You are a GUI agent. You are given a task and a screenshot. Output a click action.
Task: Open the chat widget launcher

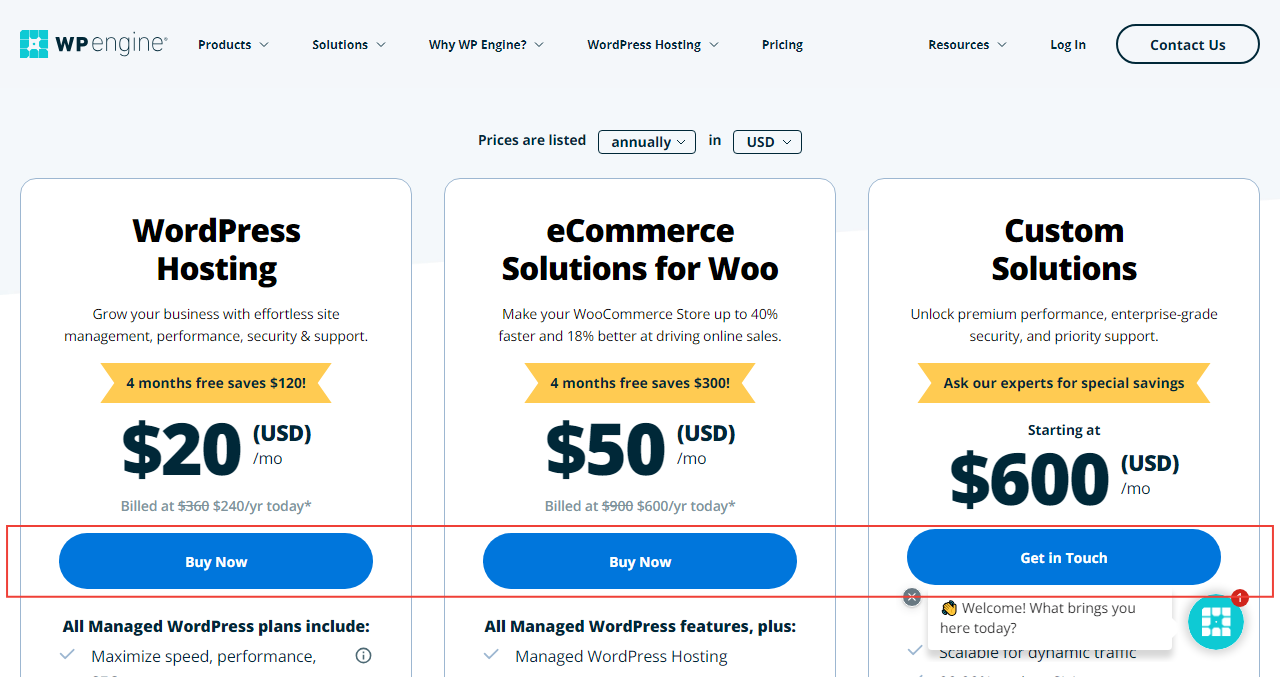pyautogui.click(x=1215, y=621)
